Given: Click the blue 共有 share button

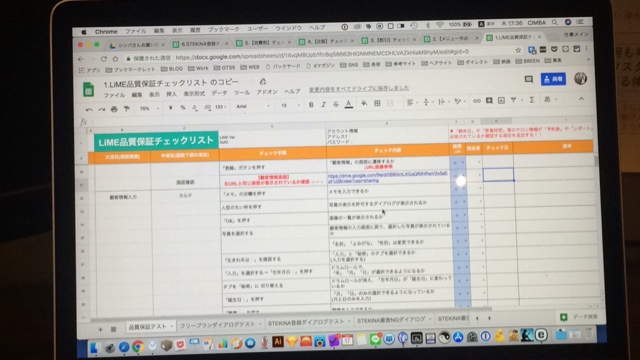Looking at the screenshot, I should point(553,79).
